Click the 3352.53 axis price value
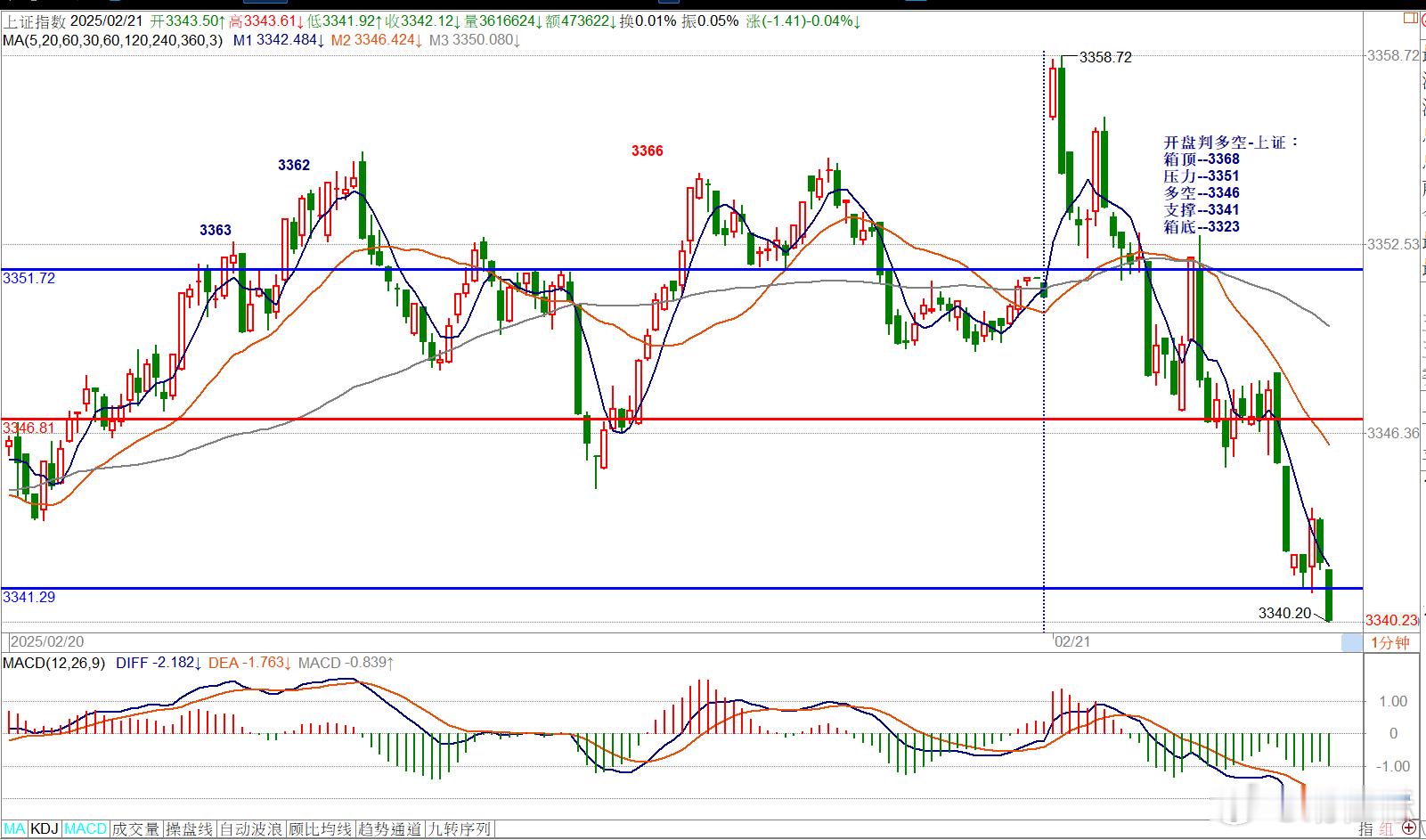This screenshot has width=1426, height=840. coord(1392,244)
